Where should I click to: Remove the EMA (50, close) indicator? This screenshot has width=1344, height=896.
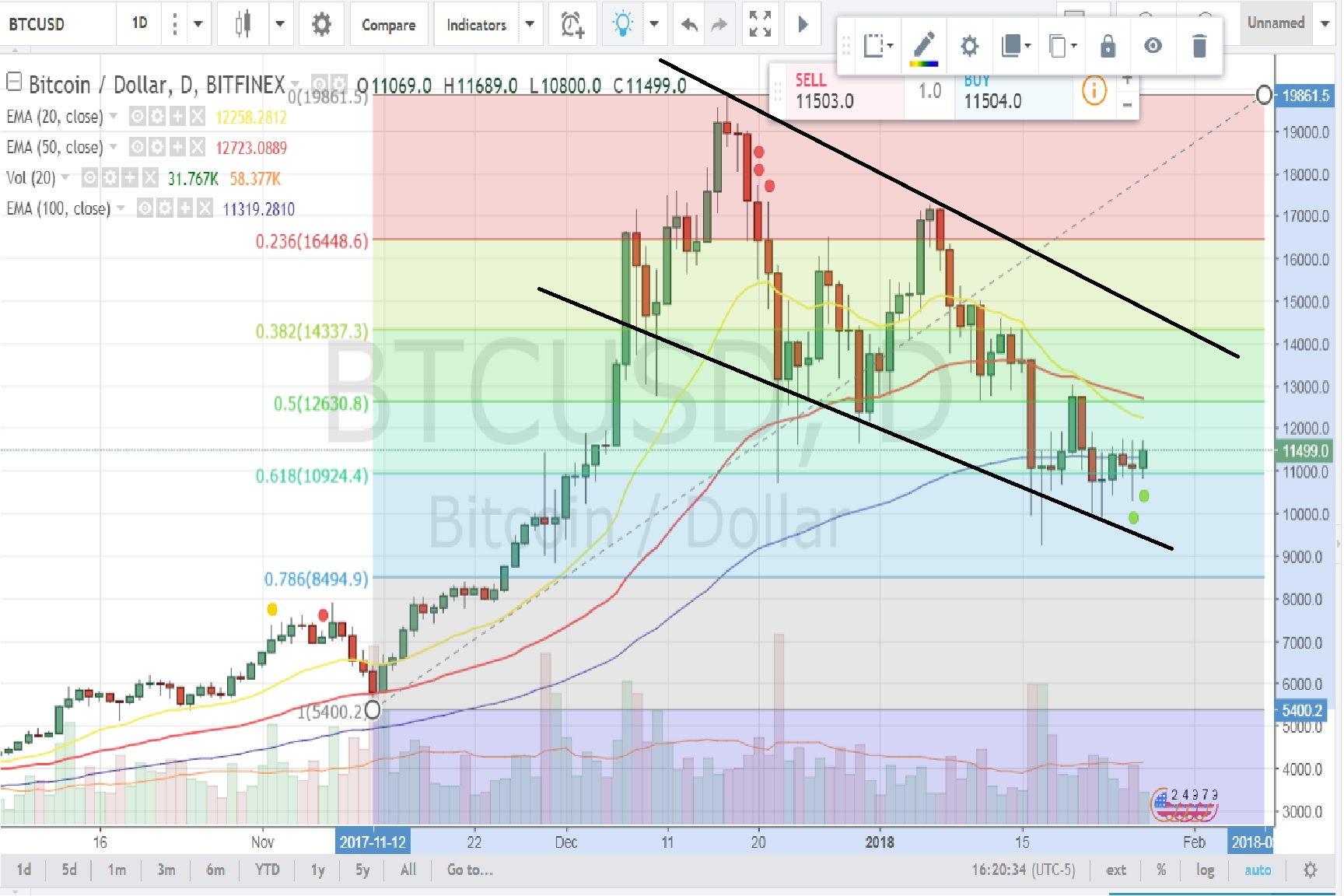pos(198,147)
